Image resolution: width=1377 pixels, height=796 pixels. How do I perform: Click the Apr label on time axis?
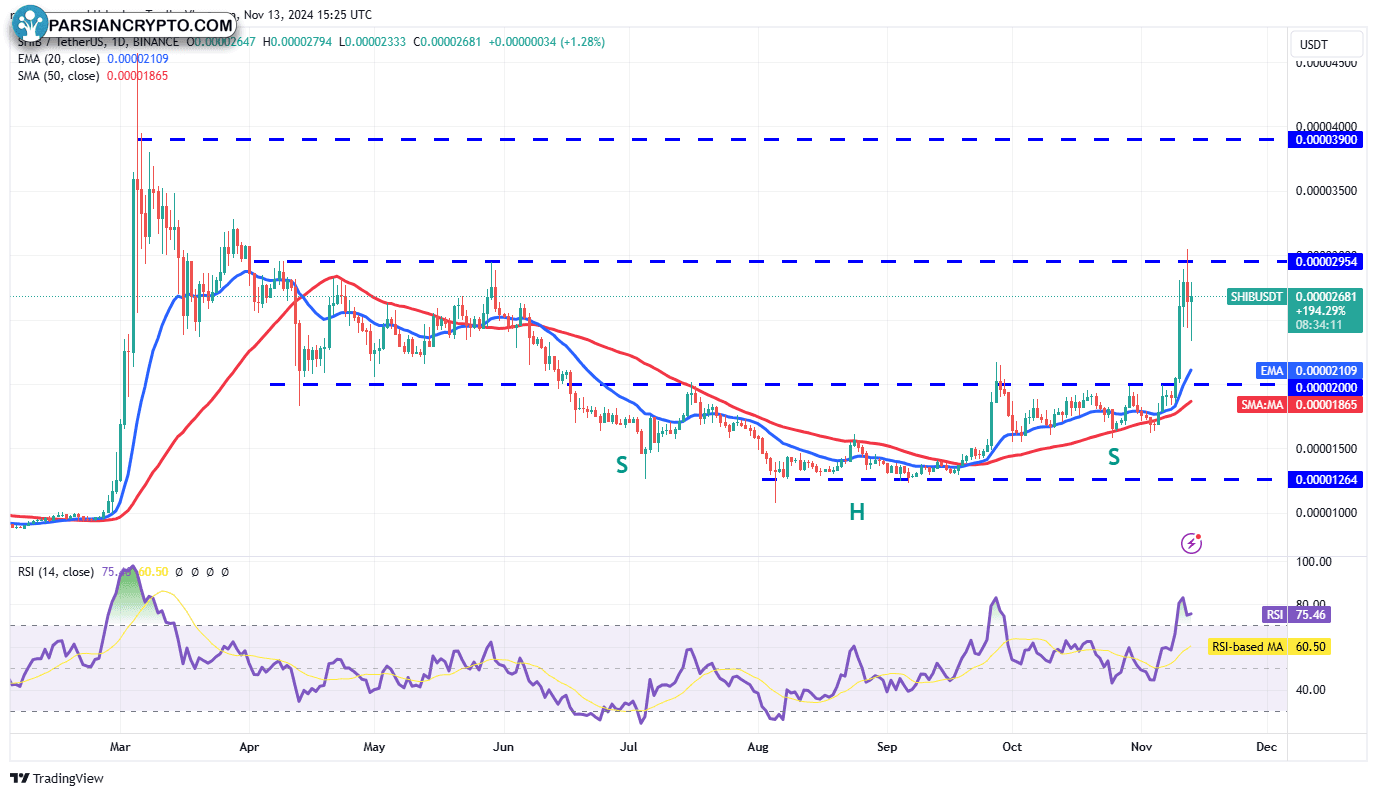click(249, 746)
